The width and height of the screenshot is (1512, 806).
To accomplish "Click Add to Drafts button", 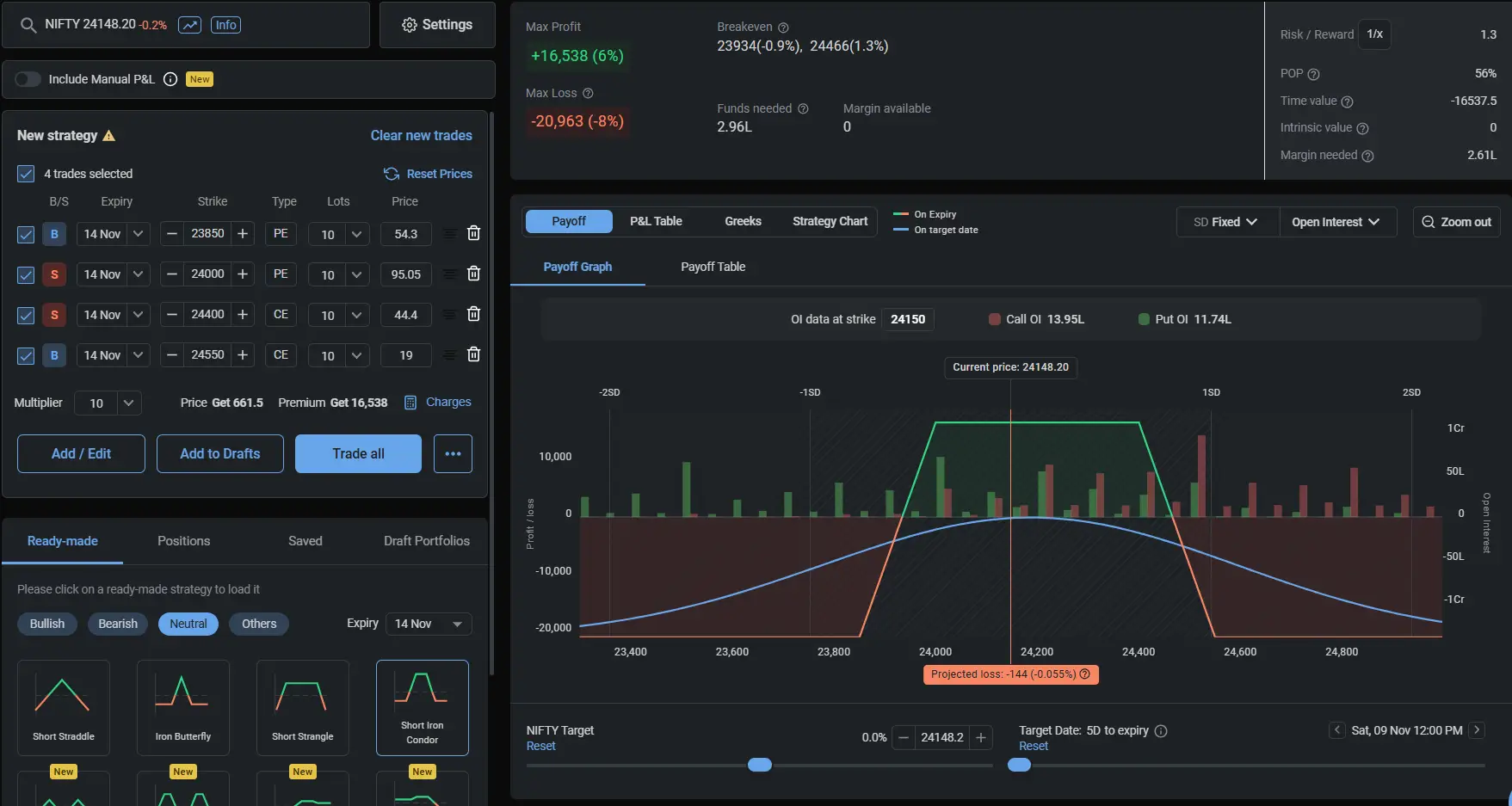I will coord(220,453).
